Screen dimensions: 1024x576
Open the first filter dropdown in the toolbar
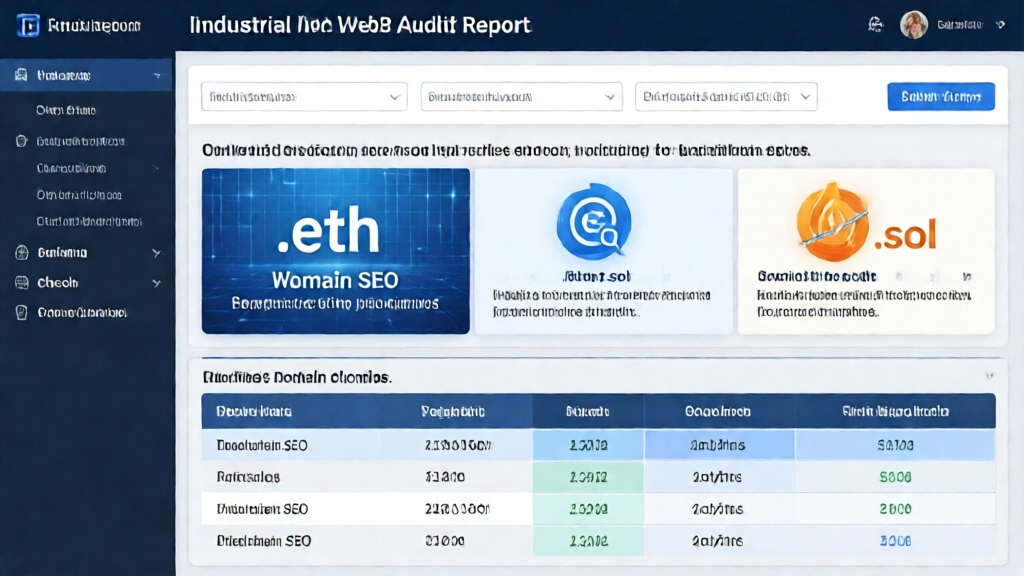[304, 97]
